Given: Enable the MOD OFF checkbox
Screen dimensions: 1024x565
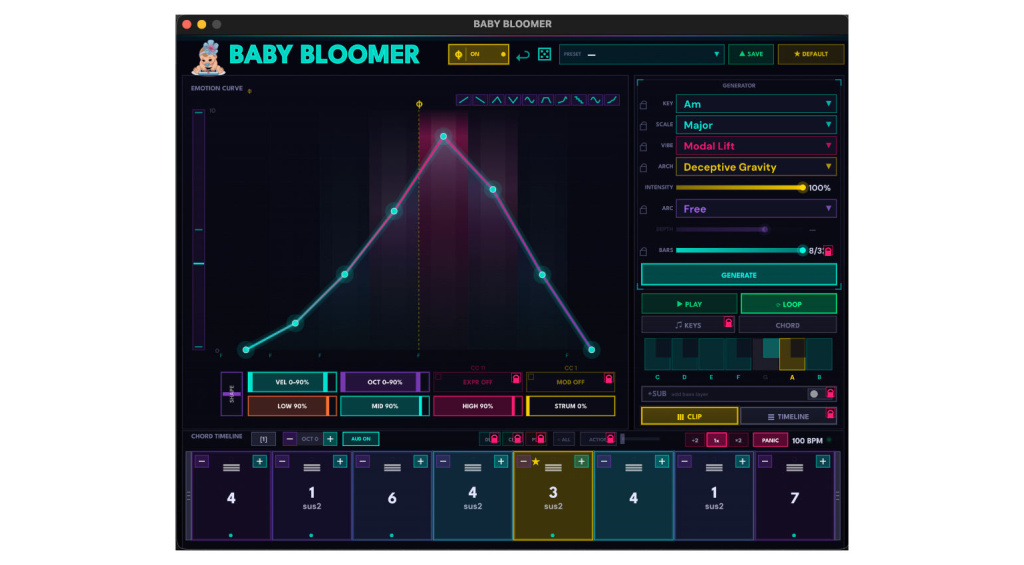Looking at the screenshot, I should (531, 377).
